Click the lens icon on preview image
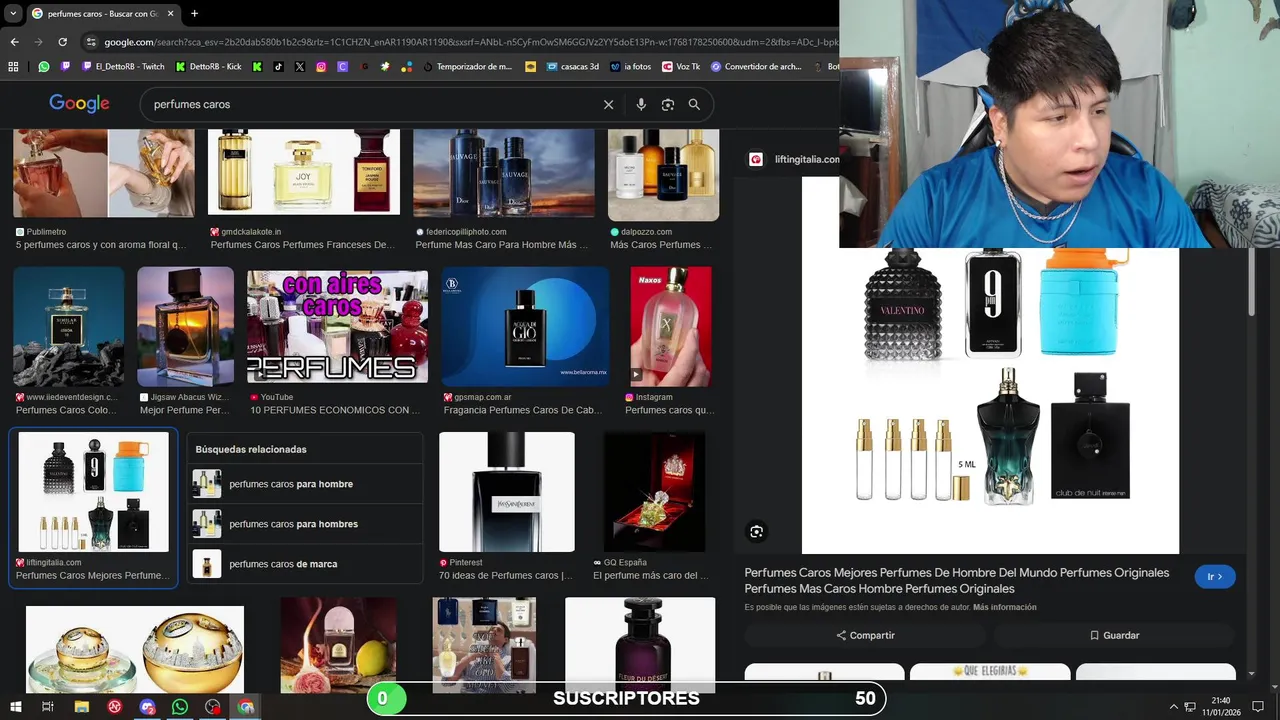The height and width of the screenshot is (720, 1280). click(757, 532)
